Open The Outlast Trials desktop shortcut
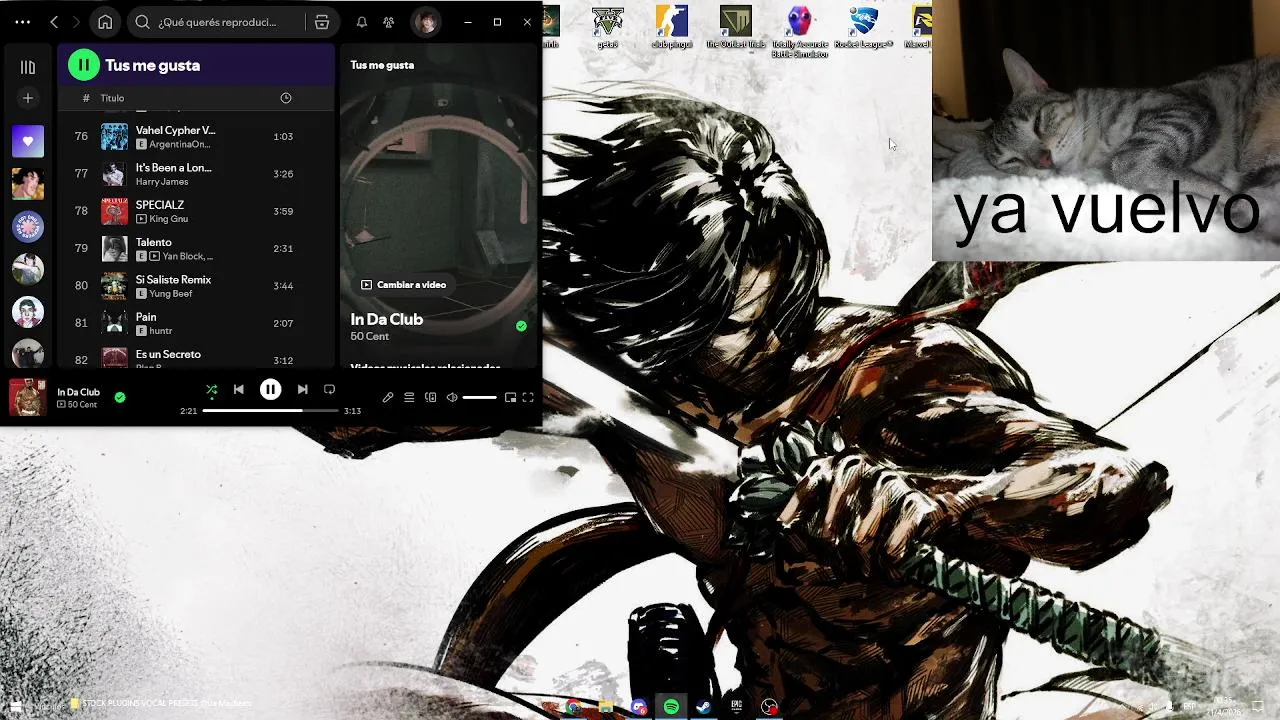This screenshot has width=1280, height=720. coord(735,27)
